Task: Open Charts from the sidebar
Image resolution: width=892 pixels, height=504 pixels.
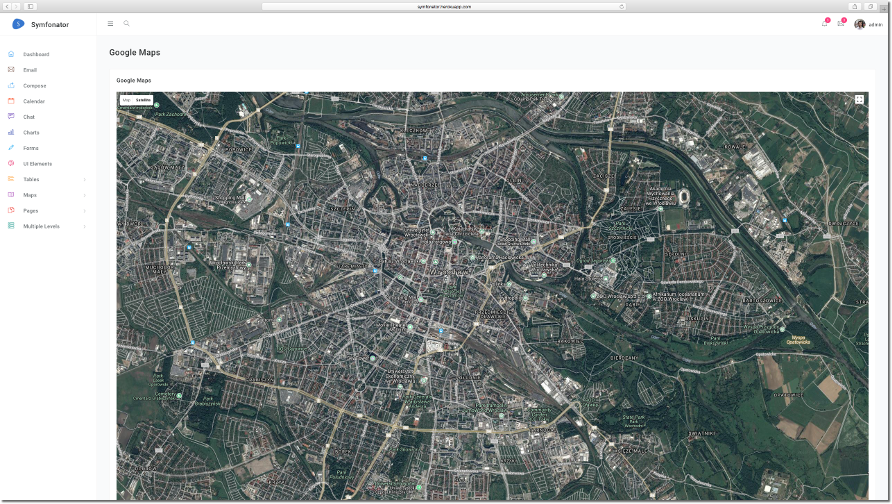Action: pos(31,133)
